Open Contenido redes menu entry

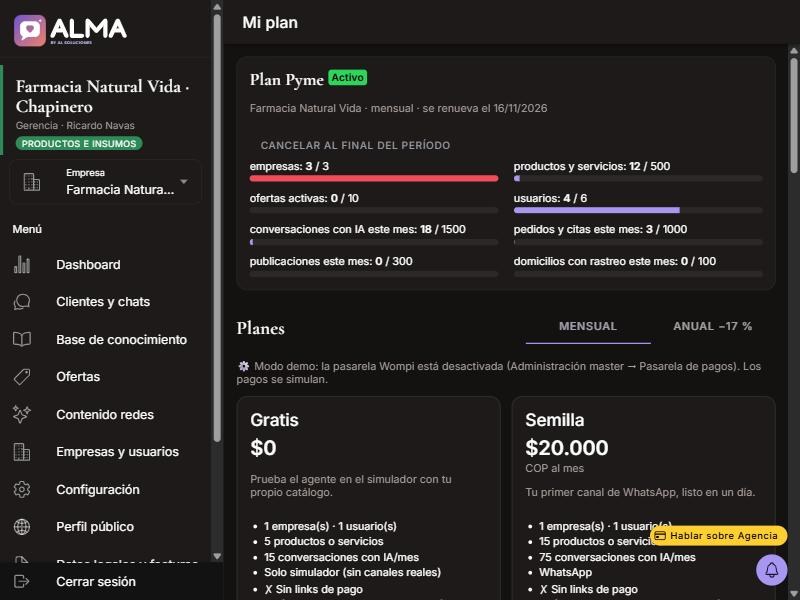coord(105,414)
